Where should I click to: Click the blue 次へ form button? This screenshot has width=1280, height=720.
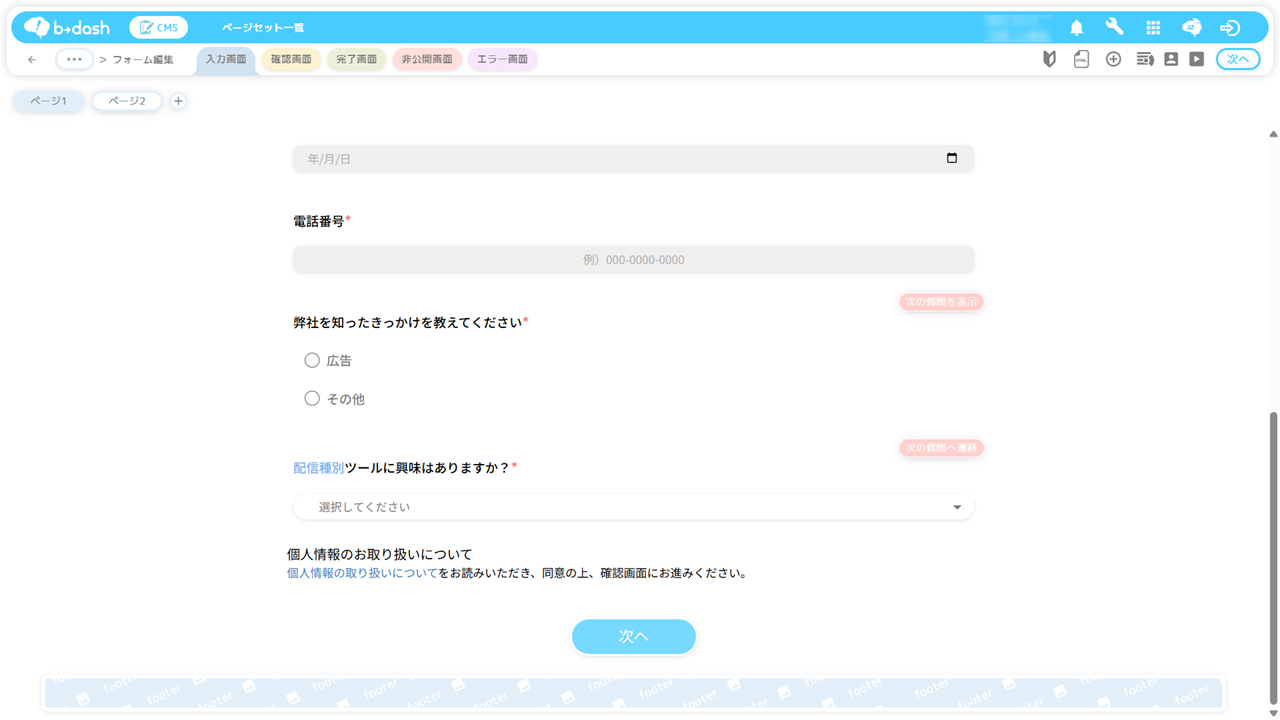point(633,636)
